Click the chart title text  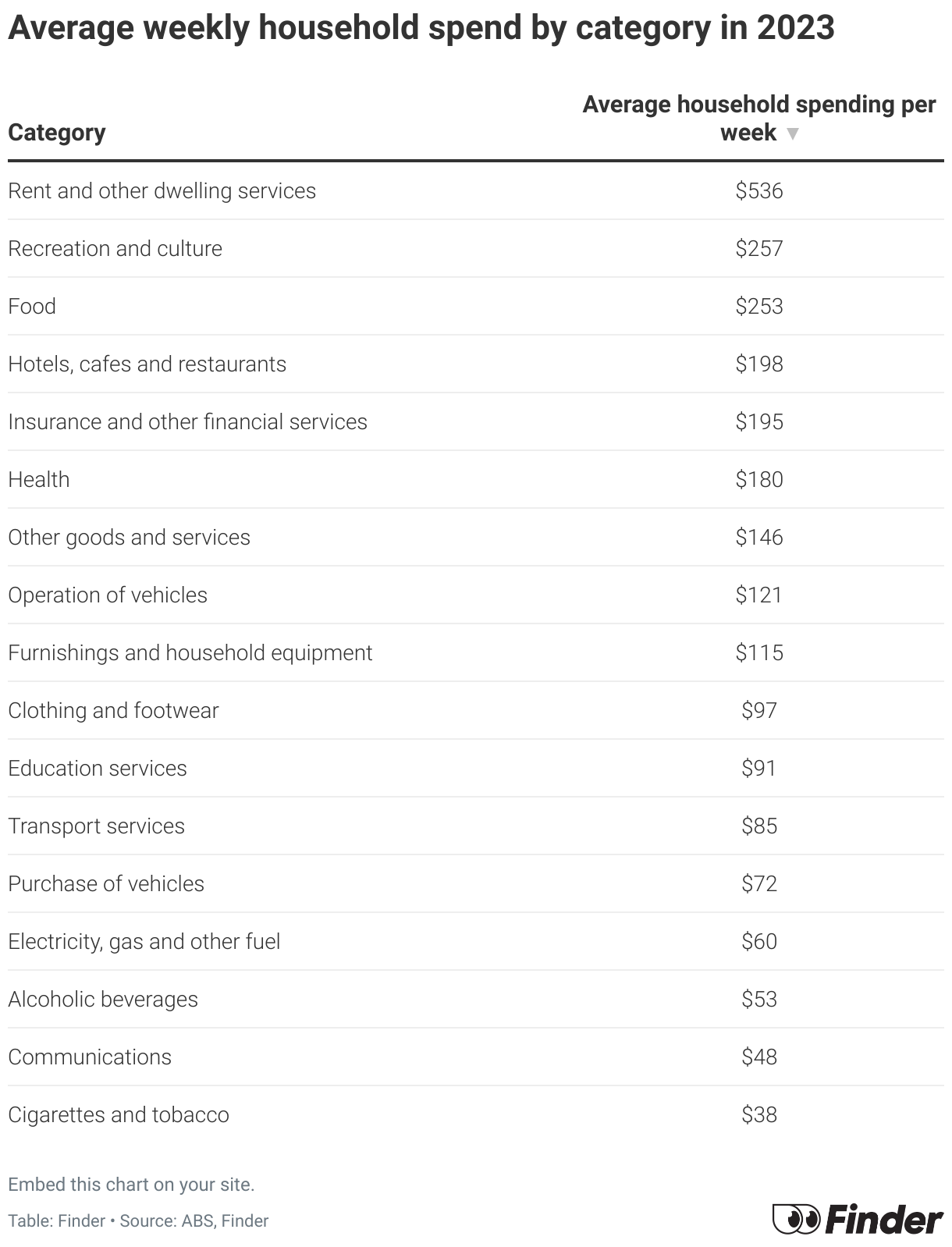pos(421,28)
